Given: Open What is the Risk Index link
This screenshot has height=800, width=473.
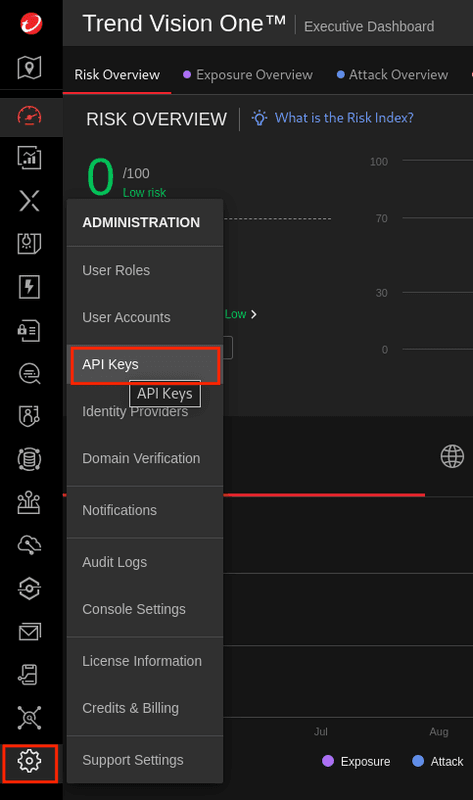Looking at the screenshot, I should point(344,118).
